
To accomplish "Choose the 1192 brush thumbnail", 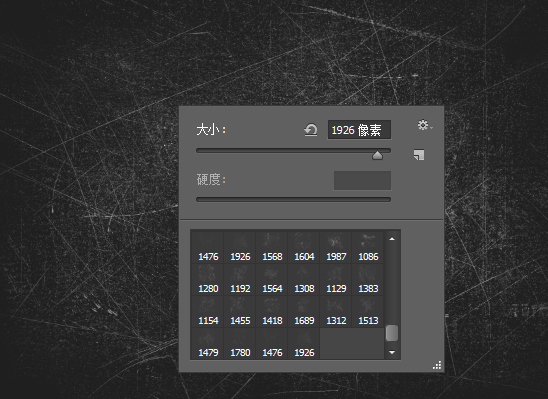I will click(x=240, y=279).
